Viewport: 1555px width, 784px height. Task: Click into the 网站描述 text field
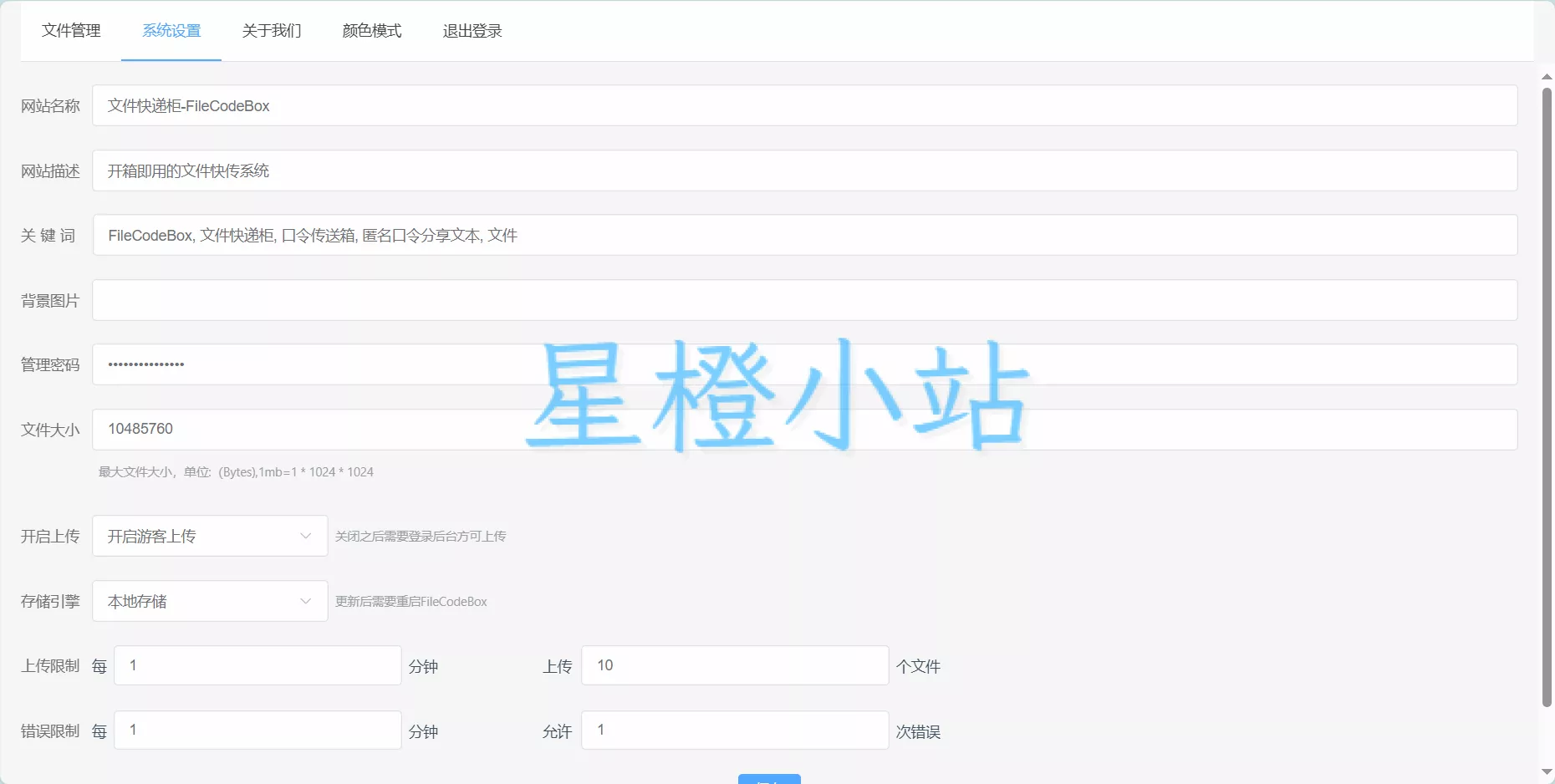[x=804, y=171]
